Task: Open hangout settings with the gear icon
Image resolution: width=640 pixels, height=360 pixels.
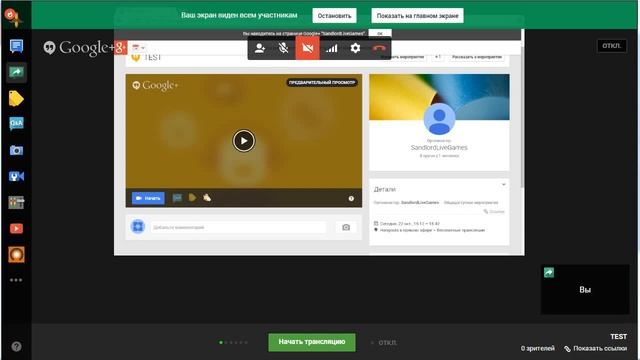Action: pyautogui.click(x=356, y=48)
